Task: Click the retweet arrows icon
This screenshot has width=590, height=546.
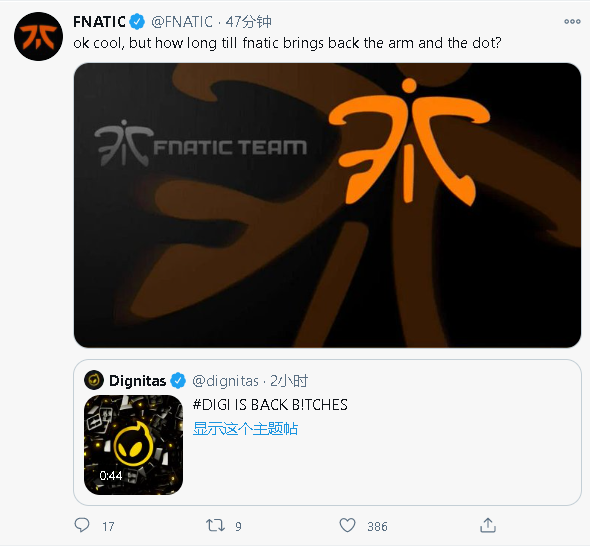Action: click(215, 525)
